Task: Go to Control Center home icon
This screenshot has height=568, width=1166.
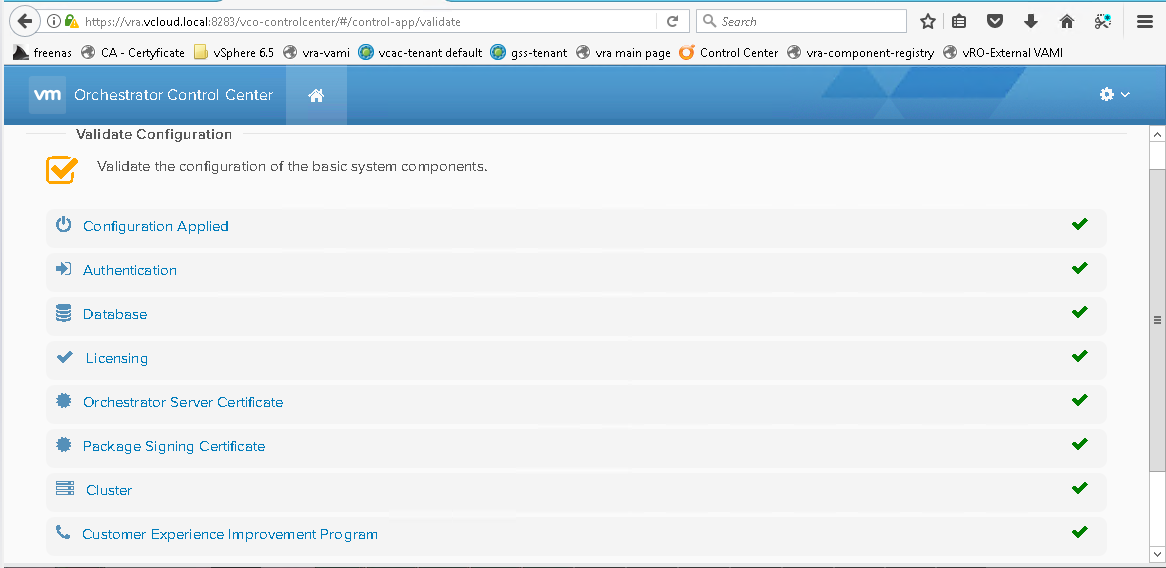Action: [x=316, y=95]
